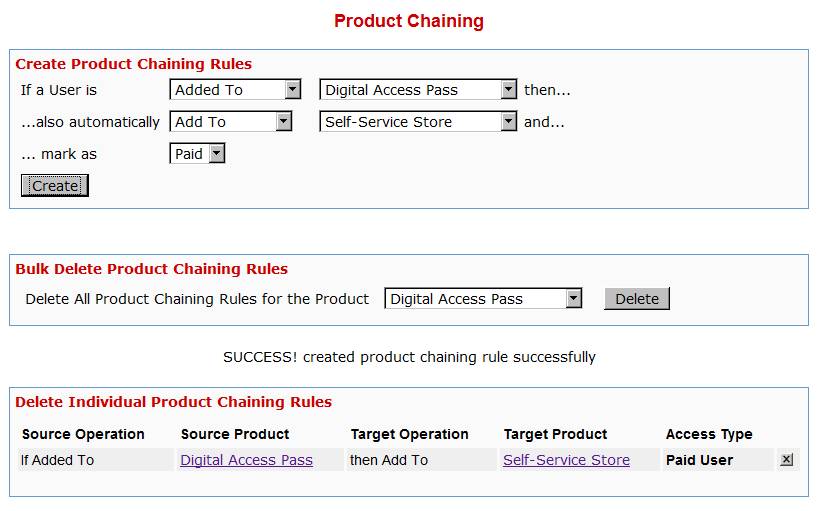Click the 'then Add To' table cell

[389, 460]
